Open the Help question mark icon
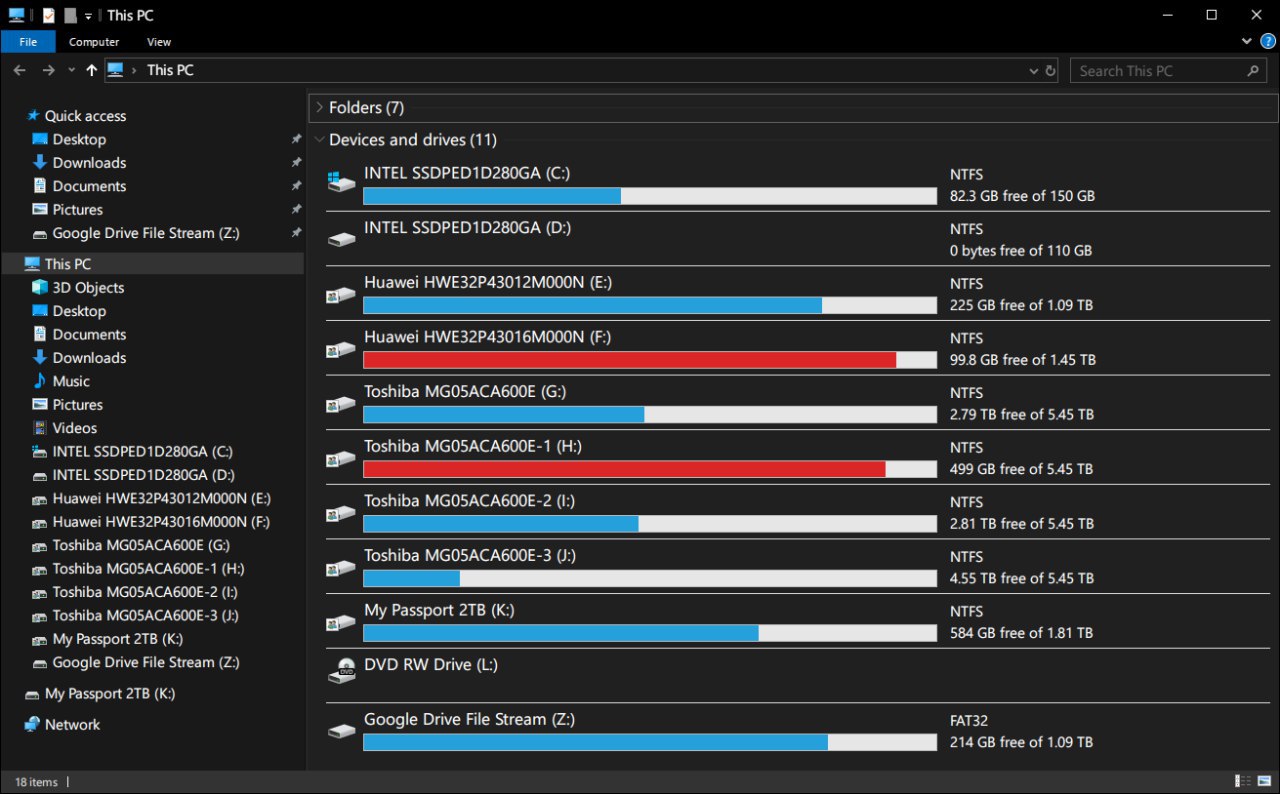 tap(1268, 41)
